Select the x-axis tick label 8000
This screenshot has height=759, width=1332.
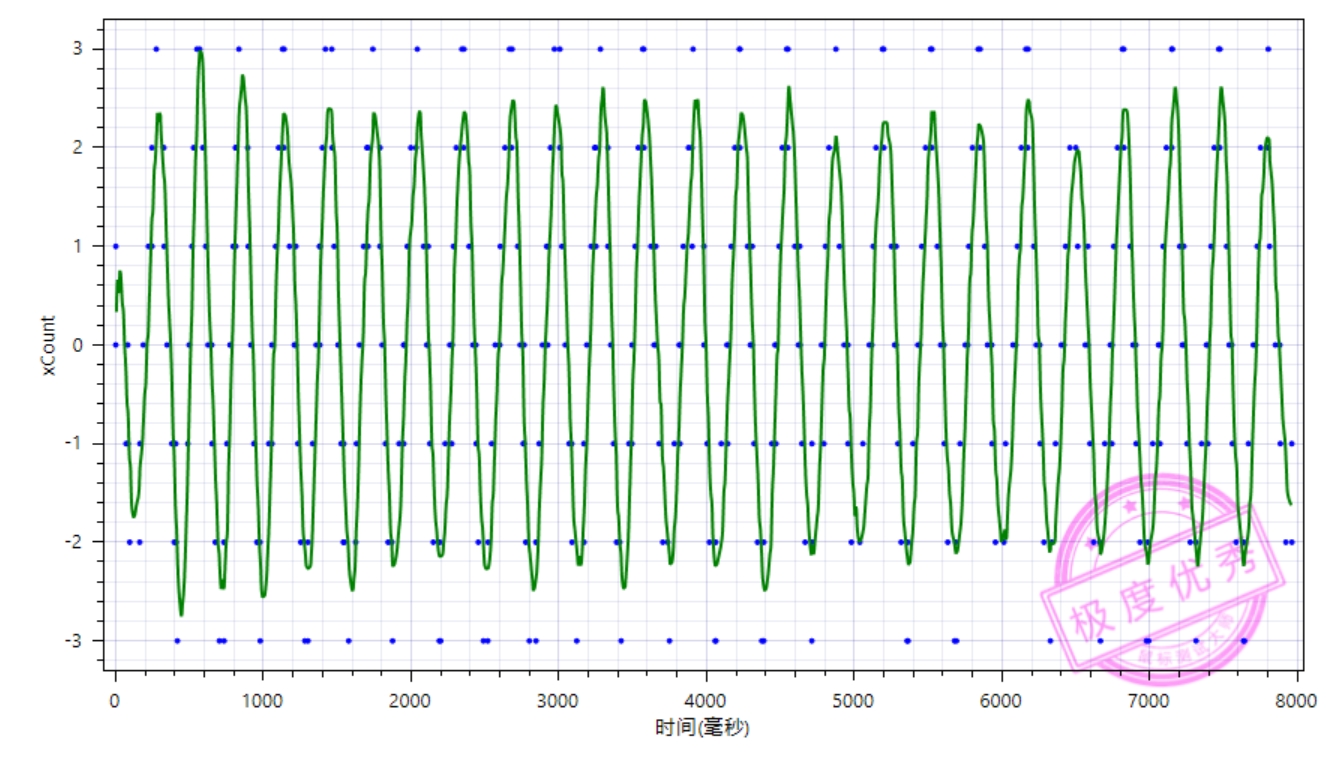(x=1296, y=703)
